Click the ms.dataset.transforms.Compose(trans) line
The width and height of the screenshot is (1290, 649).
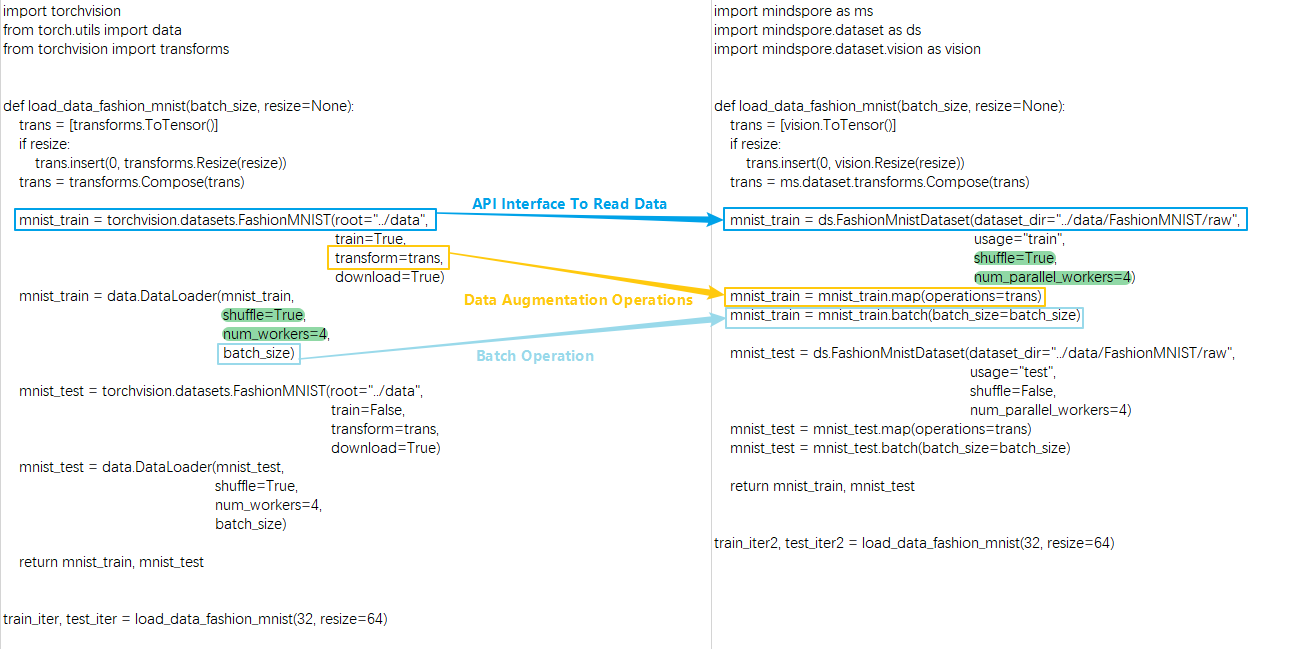(x=879, y=182)
